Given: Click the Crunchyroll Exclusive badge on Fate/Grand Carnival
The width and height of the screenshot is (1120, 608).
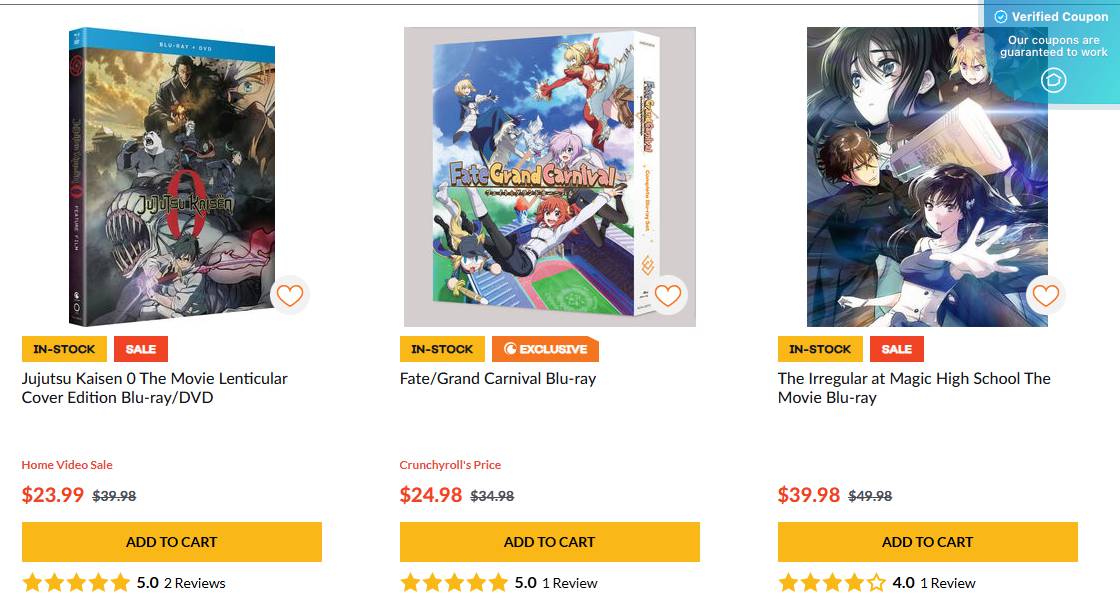Looking at the screenshot, I should click(545, 349).
